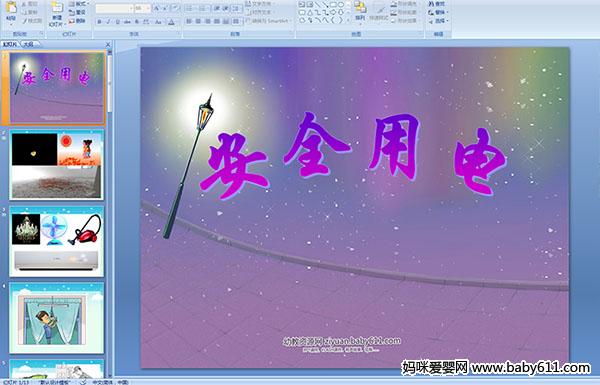Viewport: 600px width, 385px height.
Task: Toggle Bold formatting
Action: pos(99,22)
